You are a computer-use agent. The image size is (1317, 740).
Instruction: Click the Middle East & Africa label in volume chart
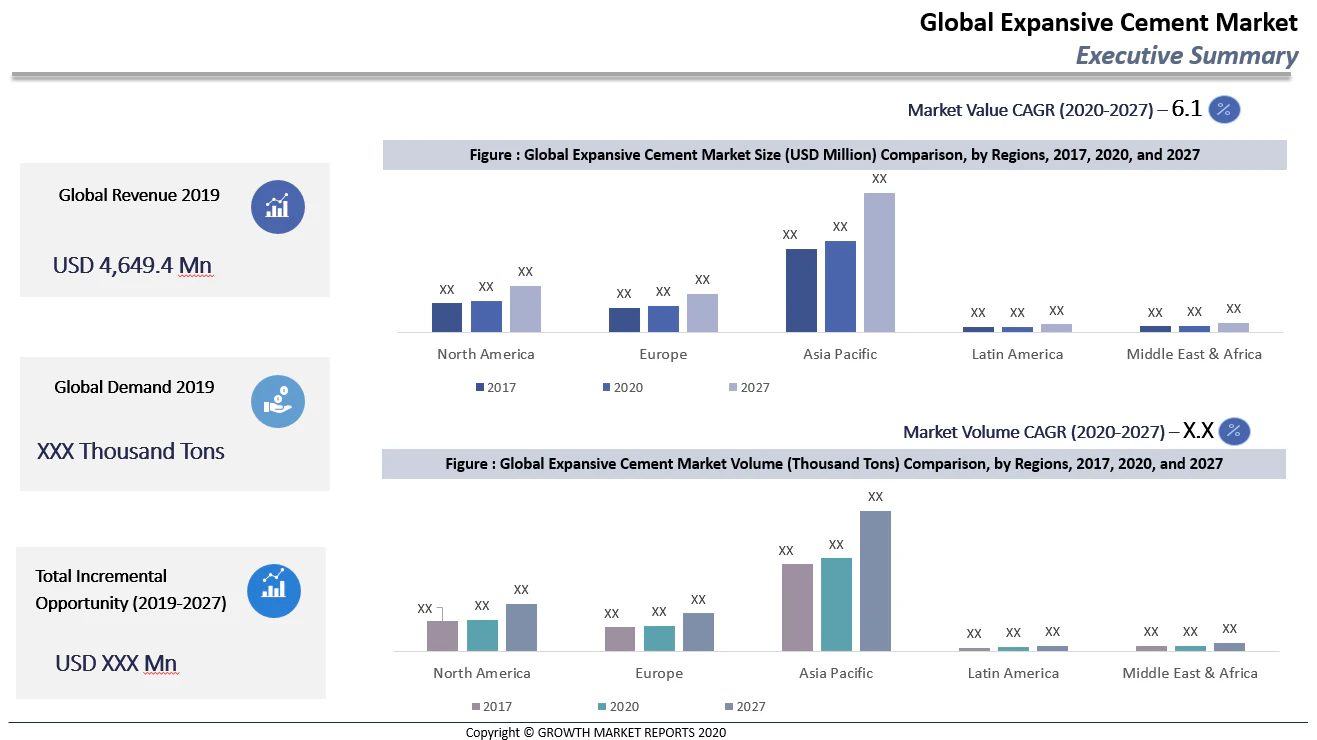(x=1189, y=673)
